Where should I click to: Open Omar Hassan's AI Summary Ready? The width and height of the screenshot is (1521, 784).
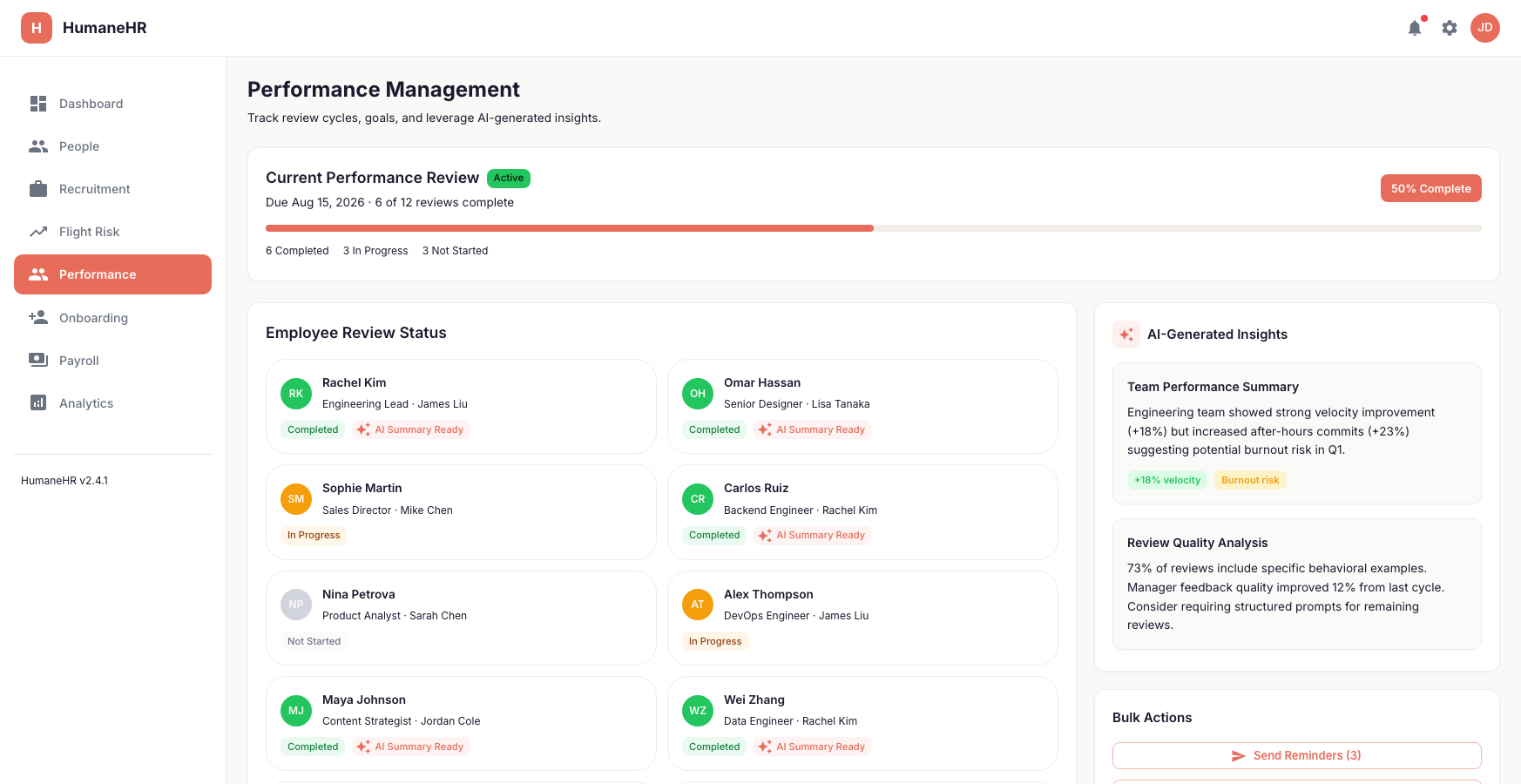tap(812, 429)
